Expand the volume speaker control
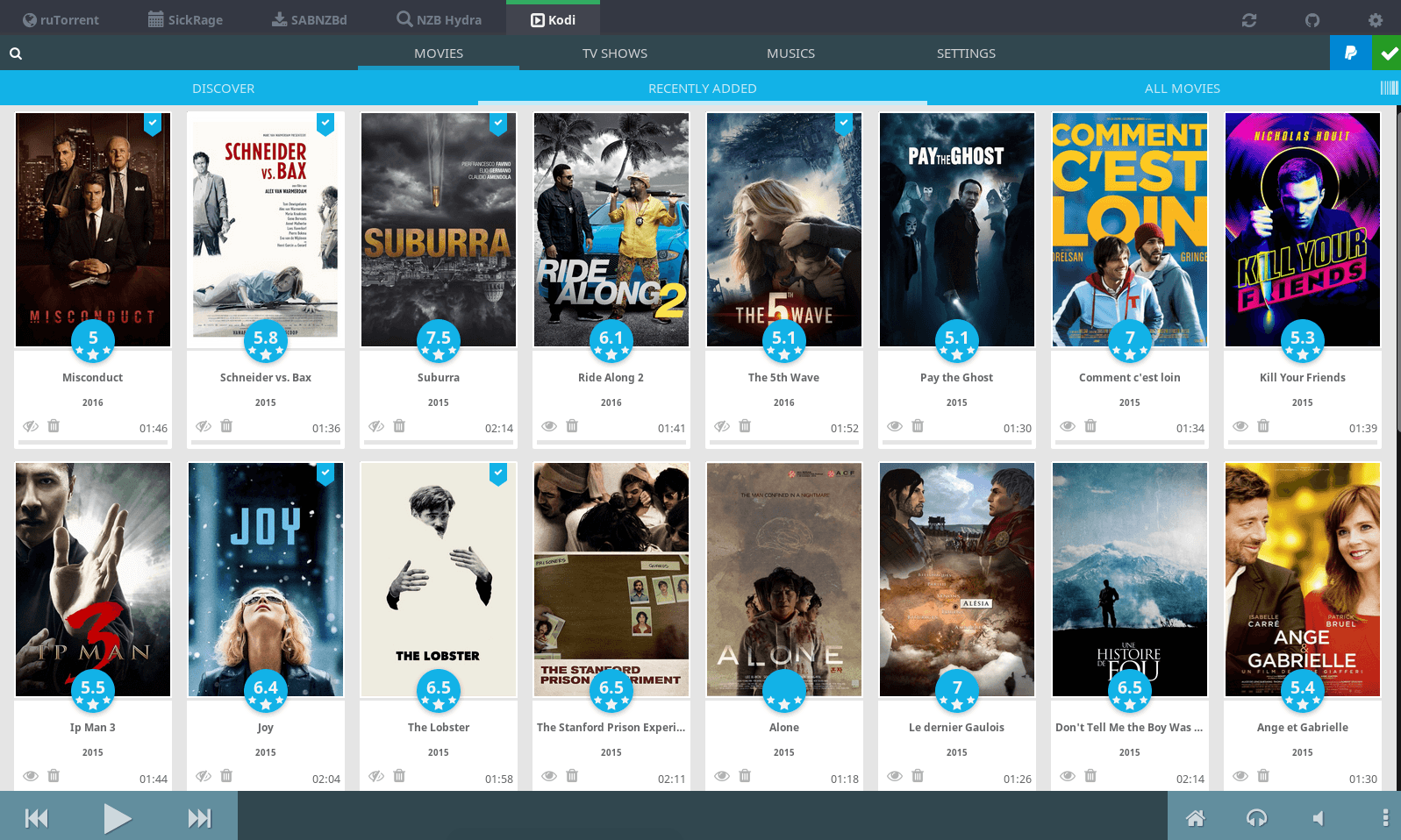This screenshot has height=840, width=1401. pos(1318,818)
